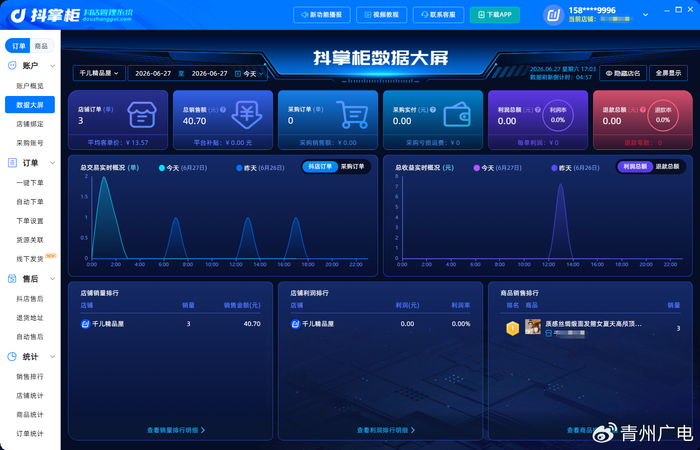The height and width of the screenshot is (450, 700).
Task: Open 退货地址 in sidebar
Action: (30, 318)
